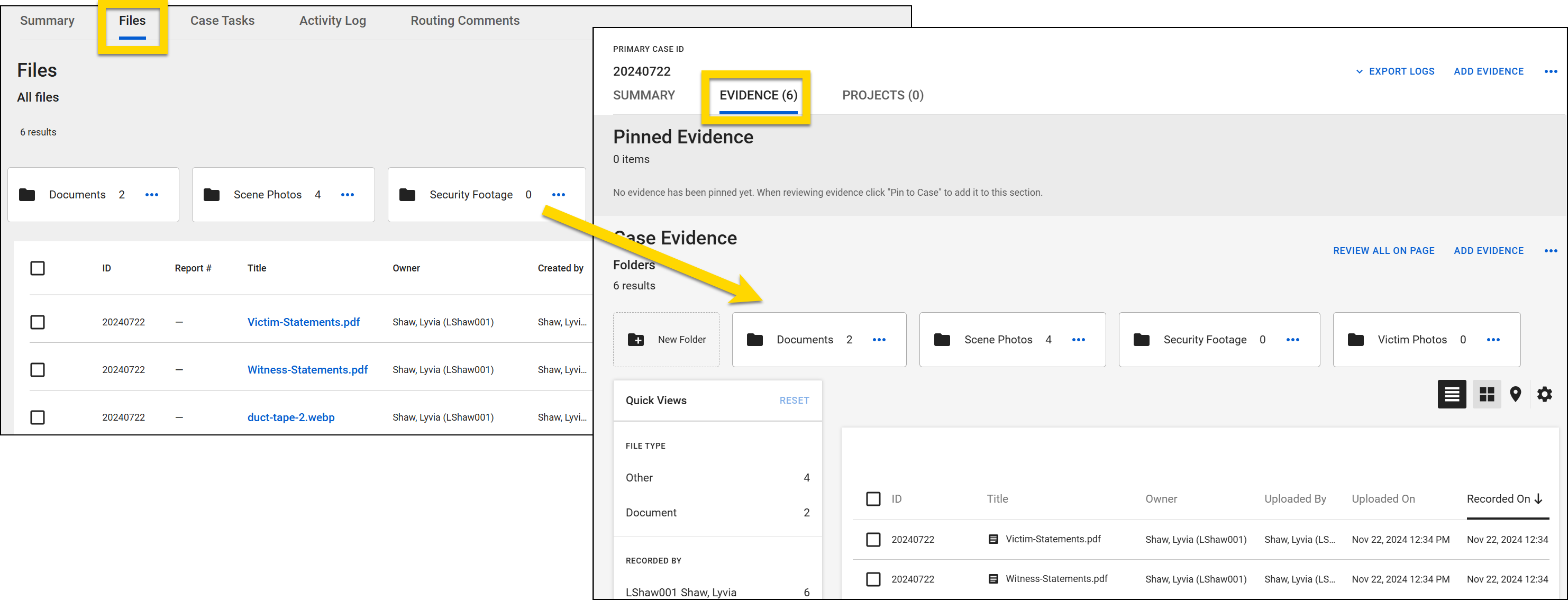Switch to list view in Case Evidence
Screen dimensions: 1568x600
point(1452,394)
